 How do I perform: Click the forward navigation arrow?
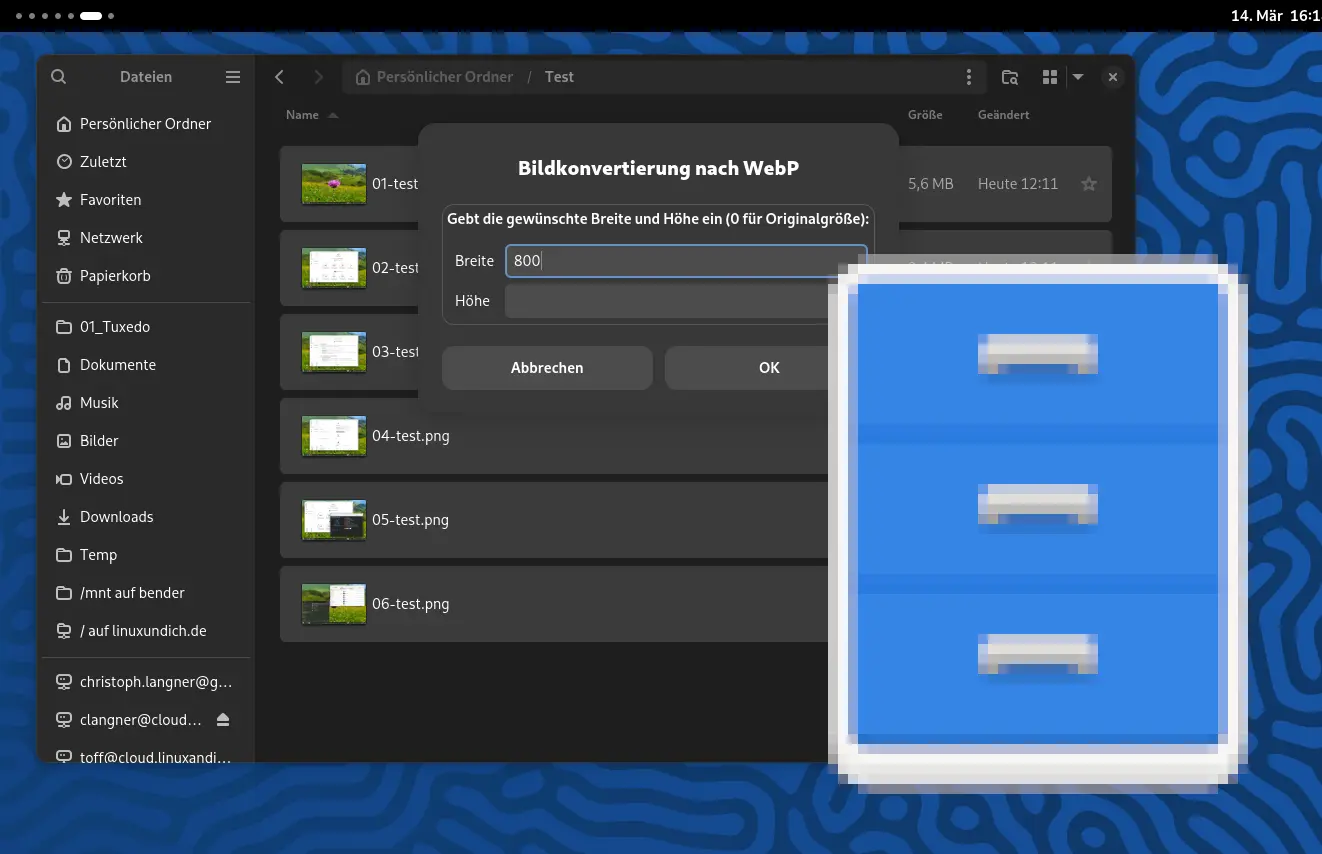click(317, 76)
